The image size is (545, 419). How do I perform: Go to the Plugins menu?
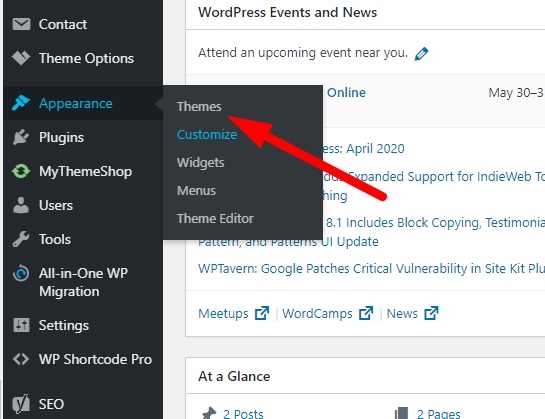[61, 137]
